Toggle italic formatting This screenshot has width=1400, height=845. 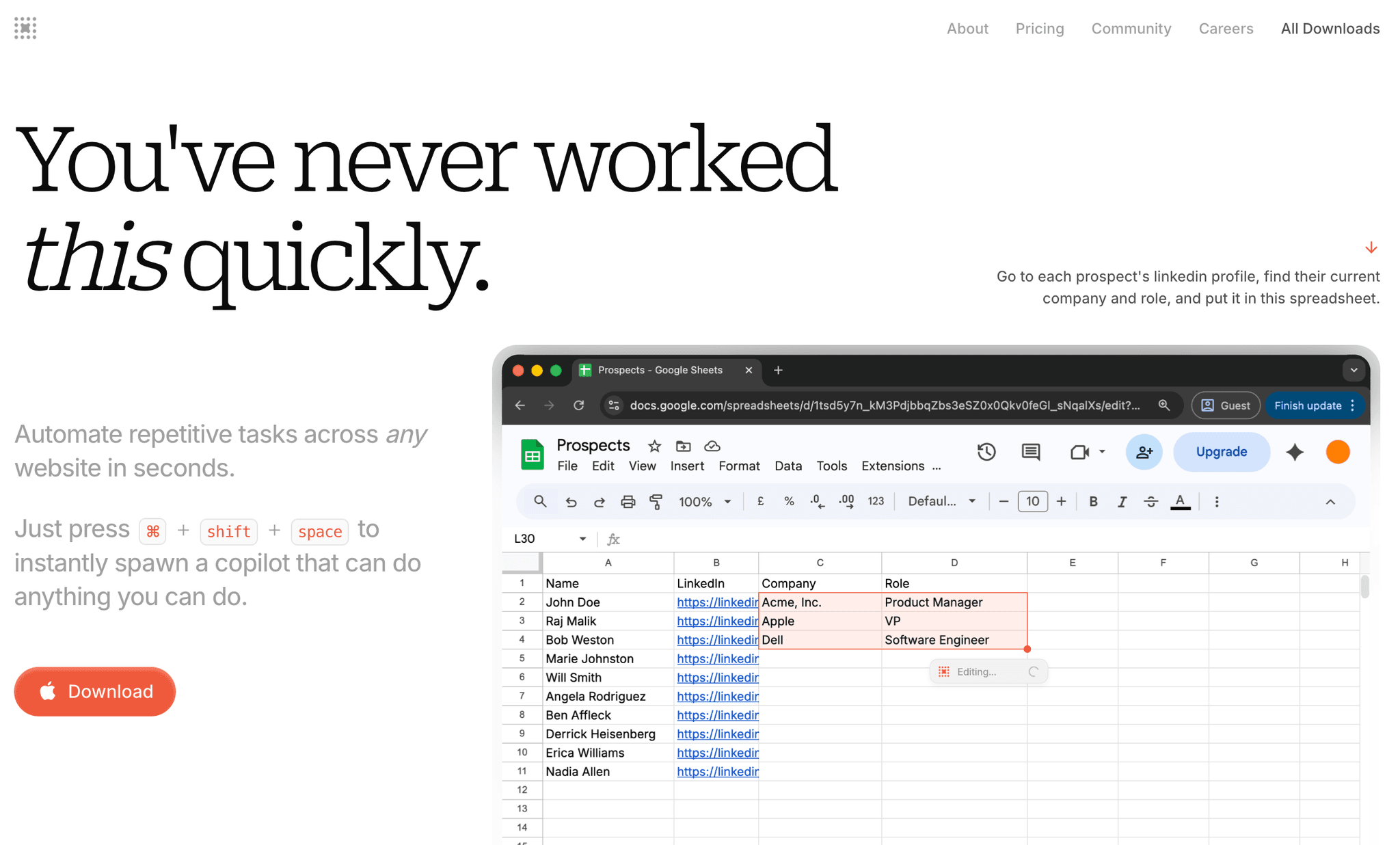pos(1122,502)
